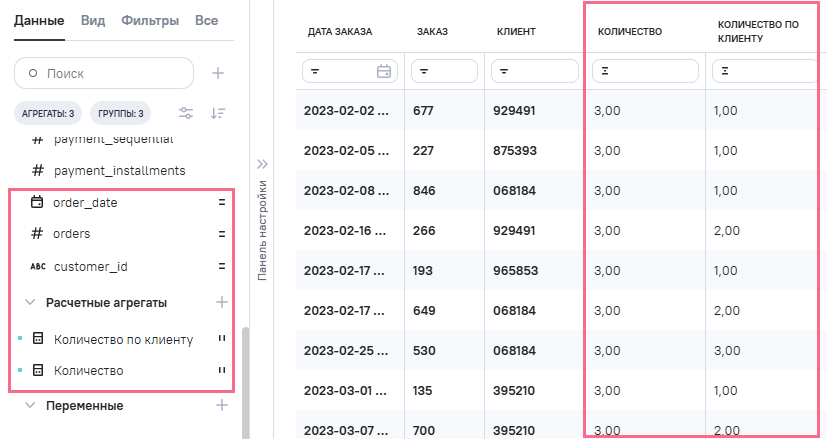Open the filter settings sliders icon
Image resolution: width=827 pixels, height=439 pixels.
186,113
